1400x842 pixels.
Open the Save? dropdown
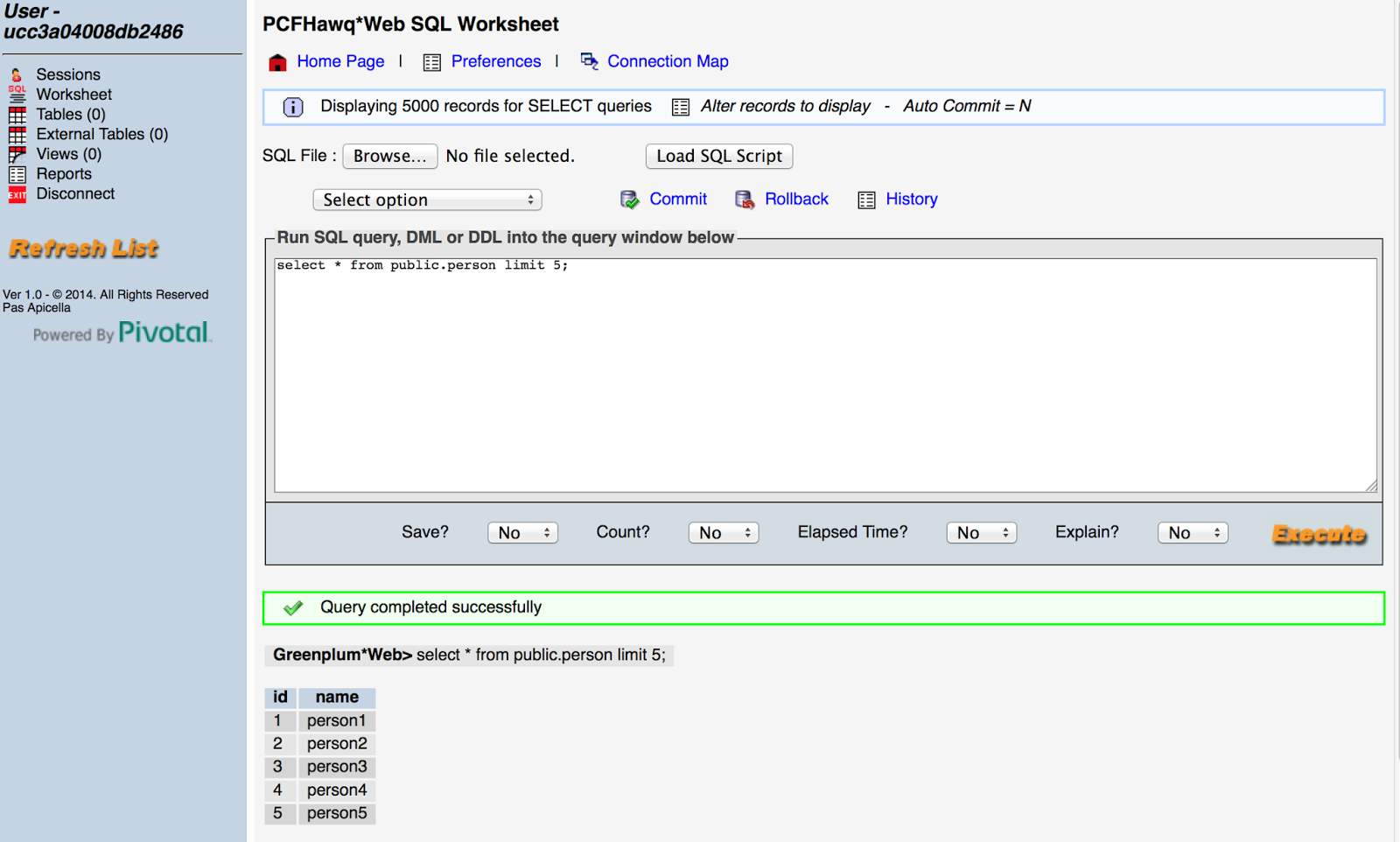coord(522,533)
